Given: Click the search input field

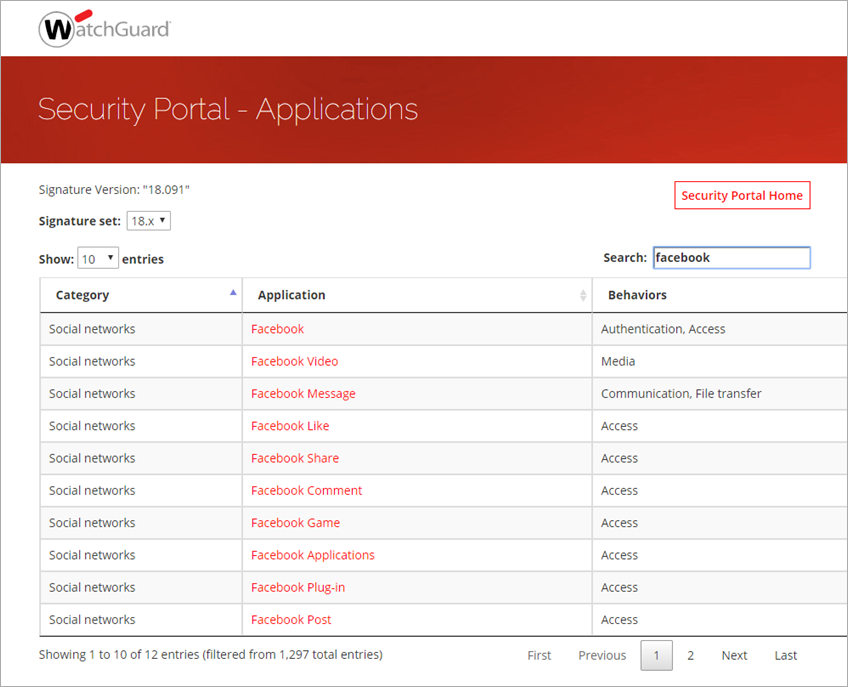Looking at the screenshot, I should [731, 257].
